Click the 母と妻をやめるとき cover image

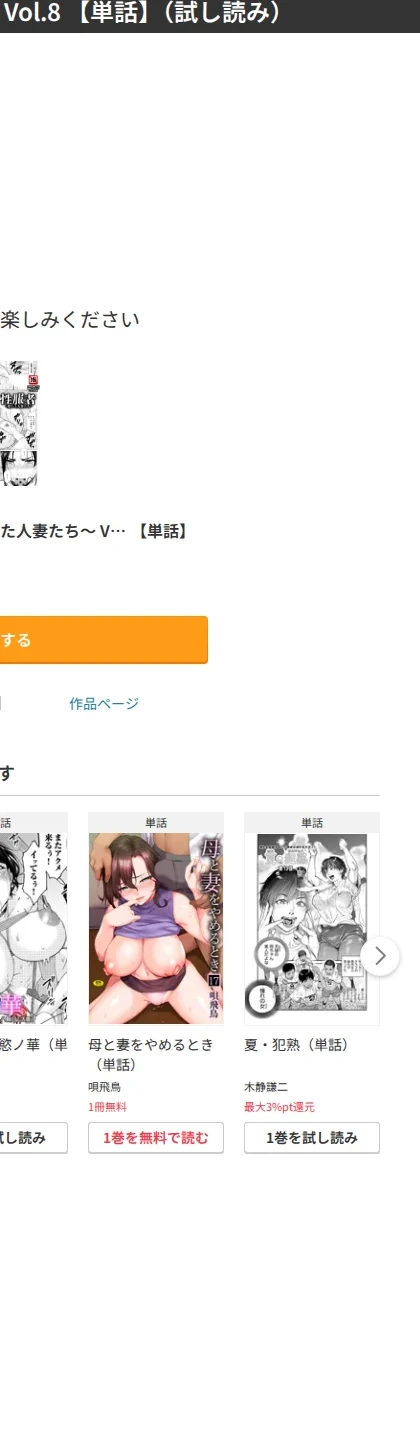tap(156, 929)
